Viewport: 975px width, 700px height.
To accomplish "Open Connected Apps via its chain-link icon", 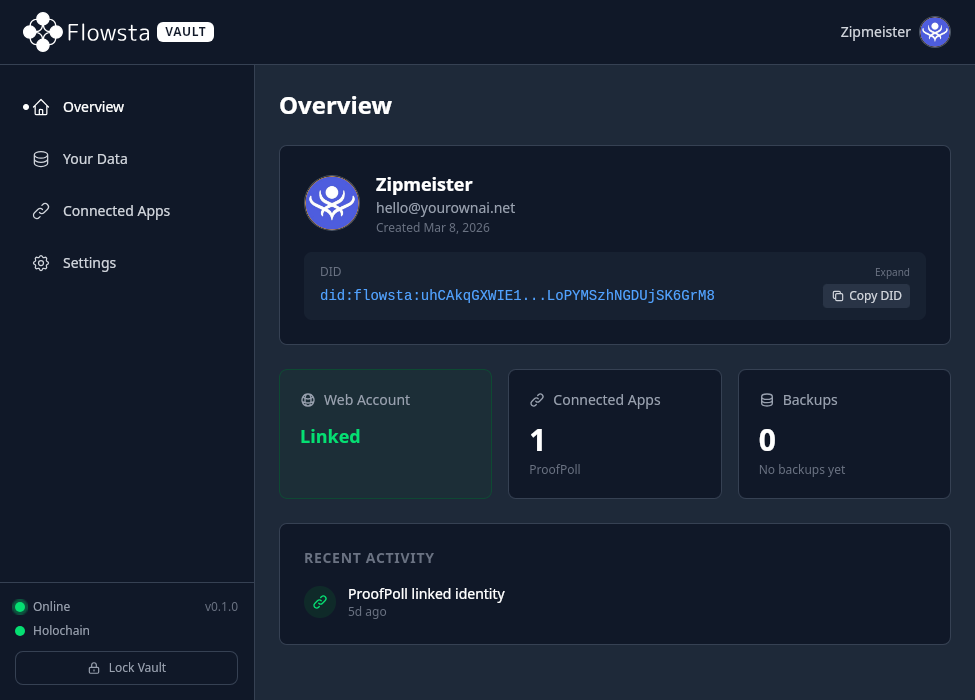I will (41, 211).
